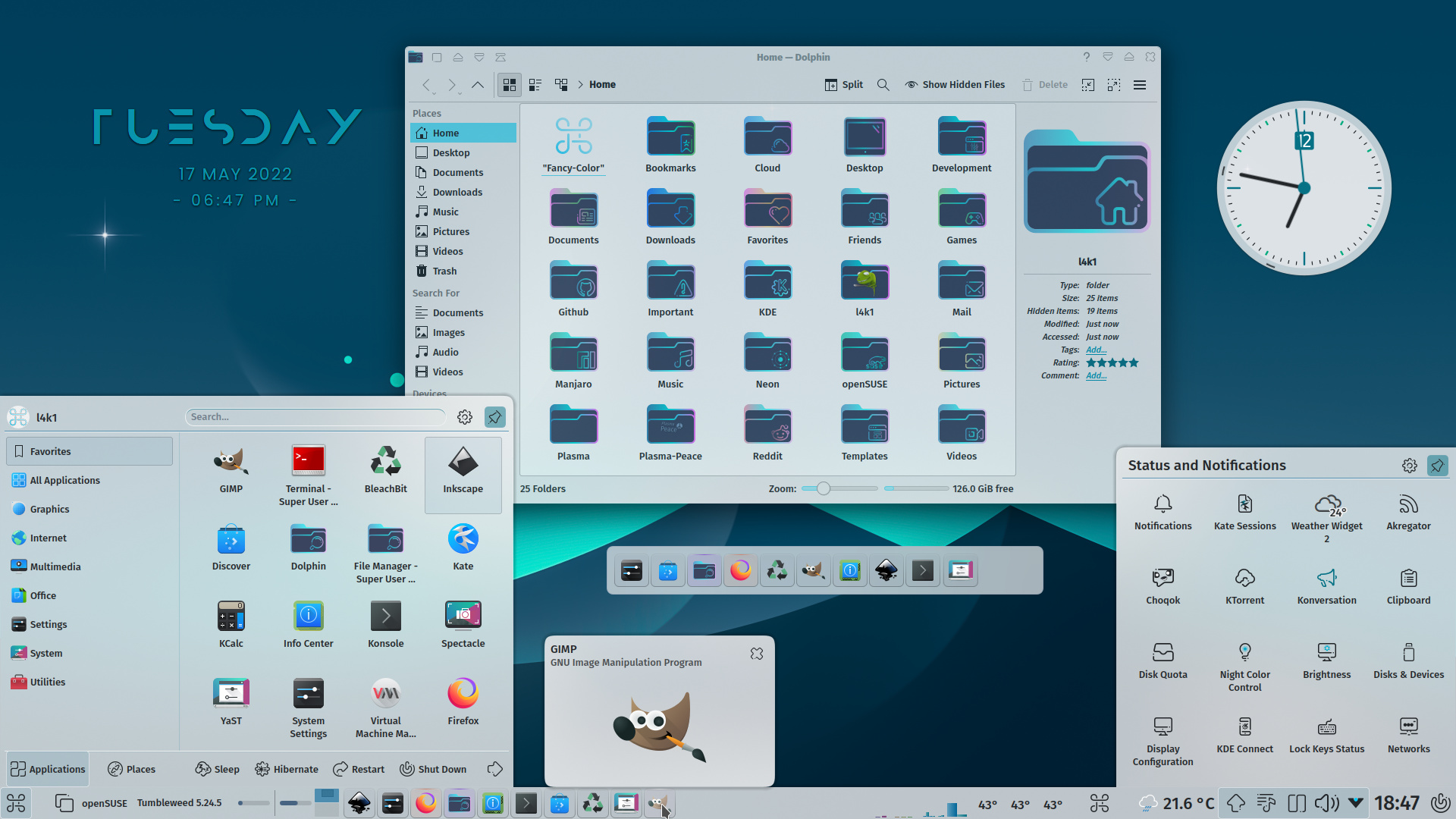Toggle Show Hidden Files in Dolphin
Screen dimensions: 1456x819
(x=955, y=85)
